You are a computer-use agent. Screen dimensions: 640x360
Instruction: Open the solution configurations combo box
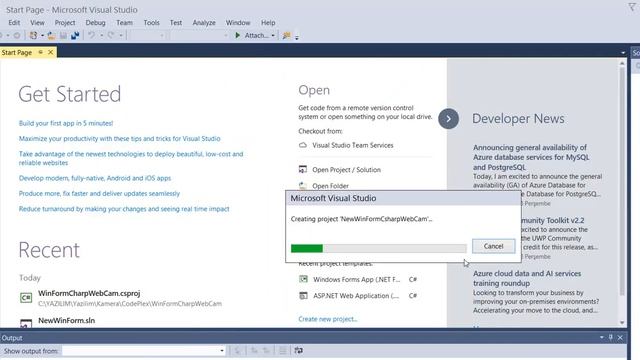(x=147, y=36)
